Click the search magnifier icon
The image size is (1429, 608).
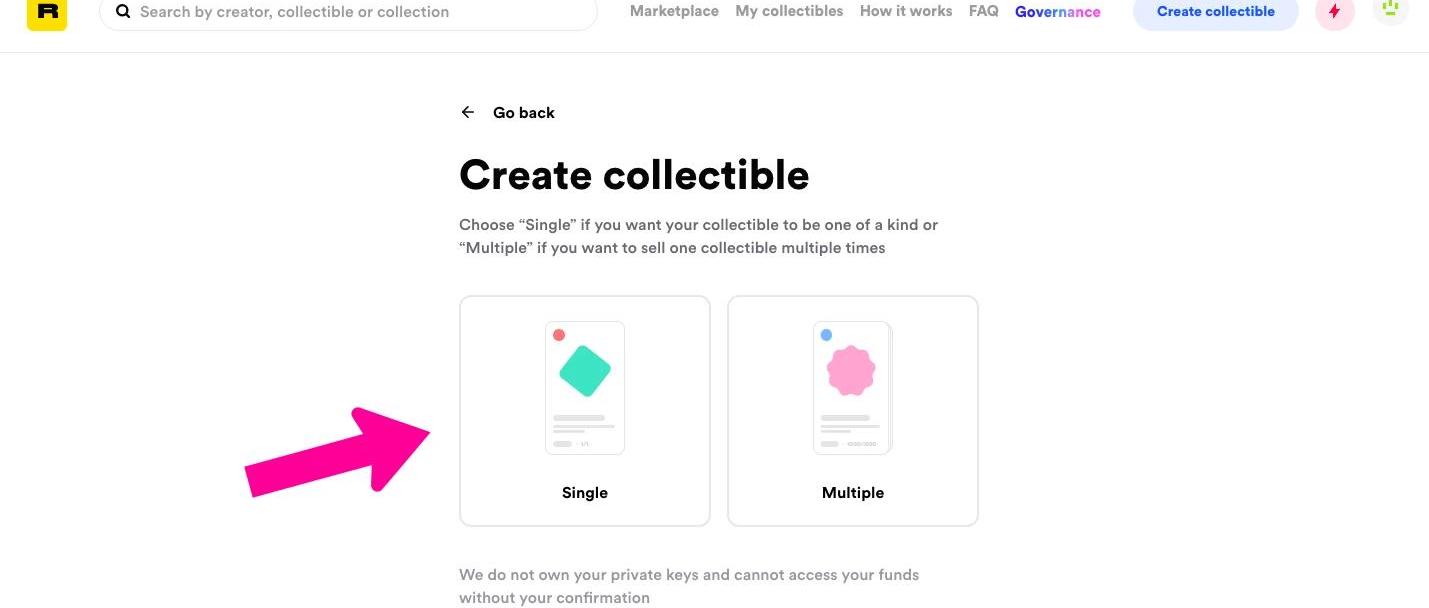pos(123,12)
